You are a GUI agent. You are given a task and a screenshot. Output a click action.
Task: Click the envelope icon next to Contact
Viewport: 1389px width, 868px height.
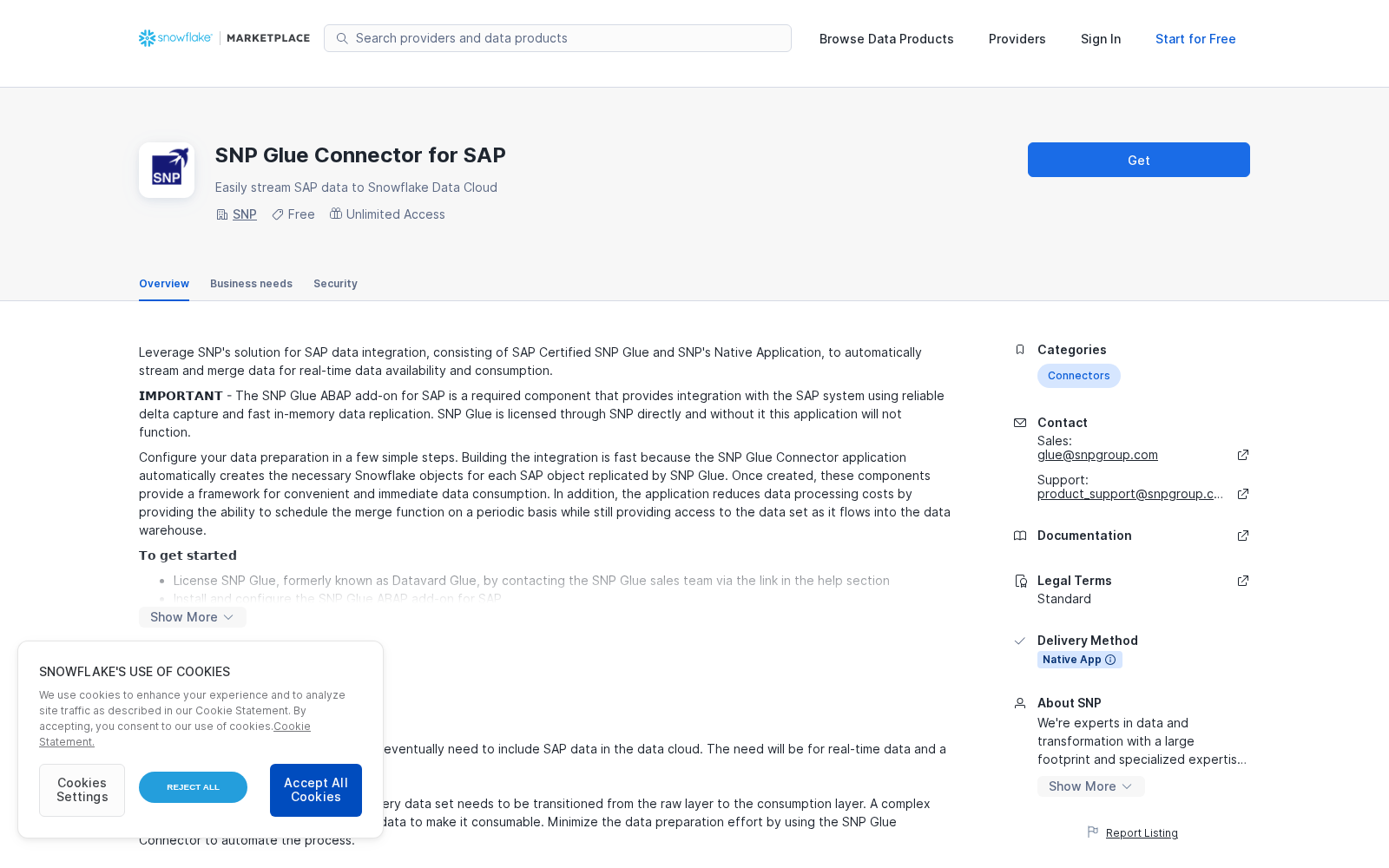click(1020, 423)
